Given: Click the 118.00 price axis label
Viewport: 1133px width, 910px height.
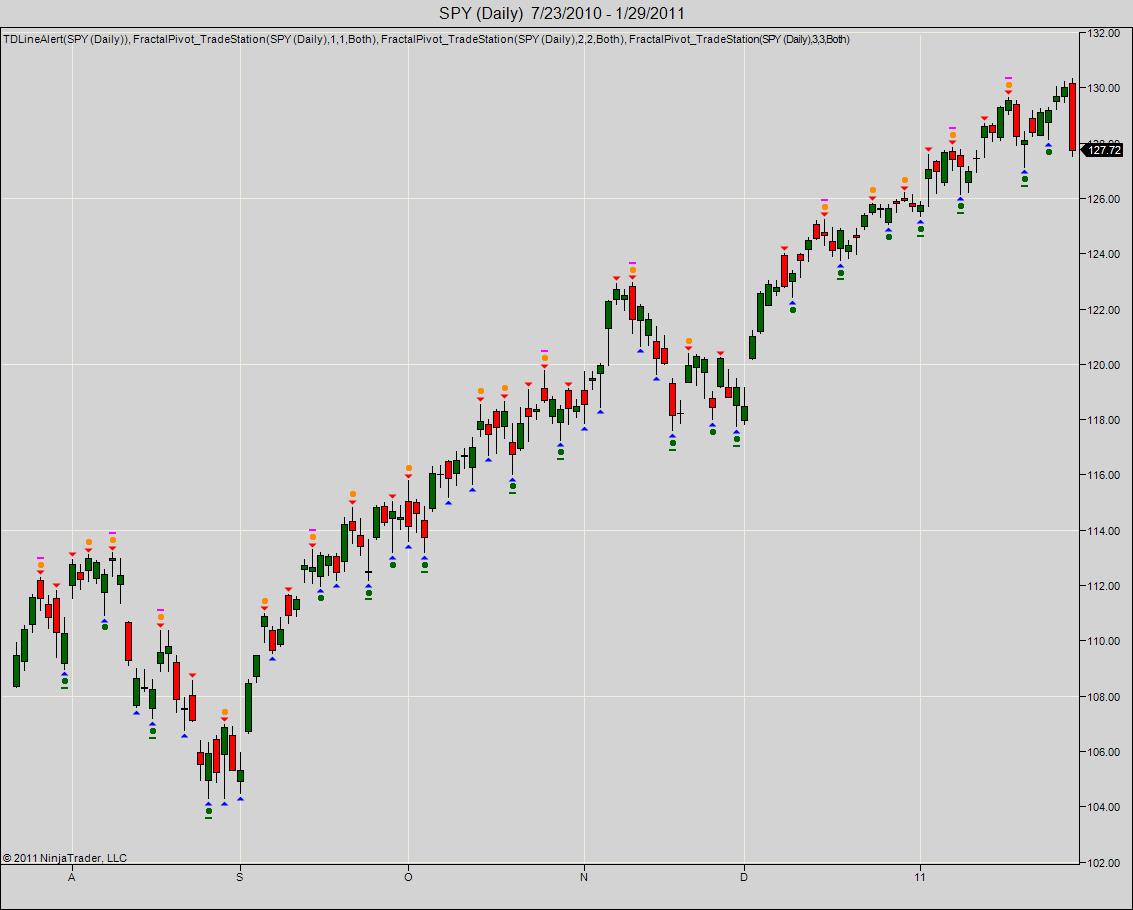Looking at the screenshot, I should (1104, 420).
